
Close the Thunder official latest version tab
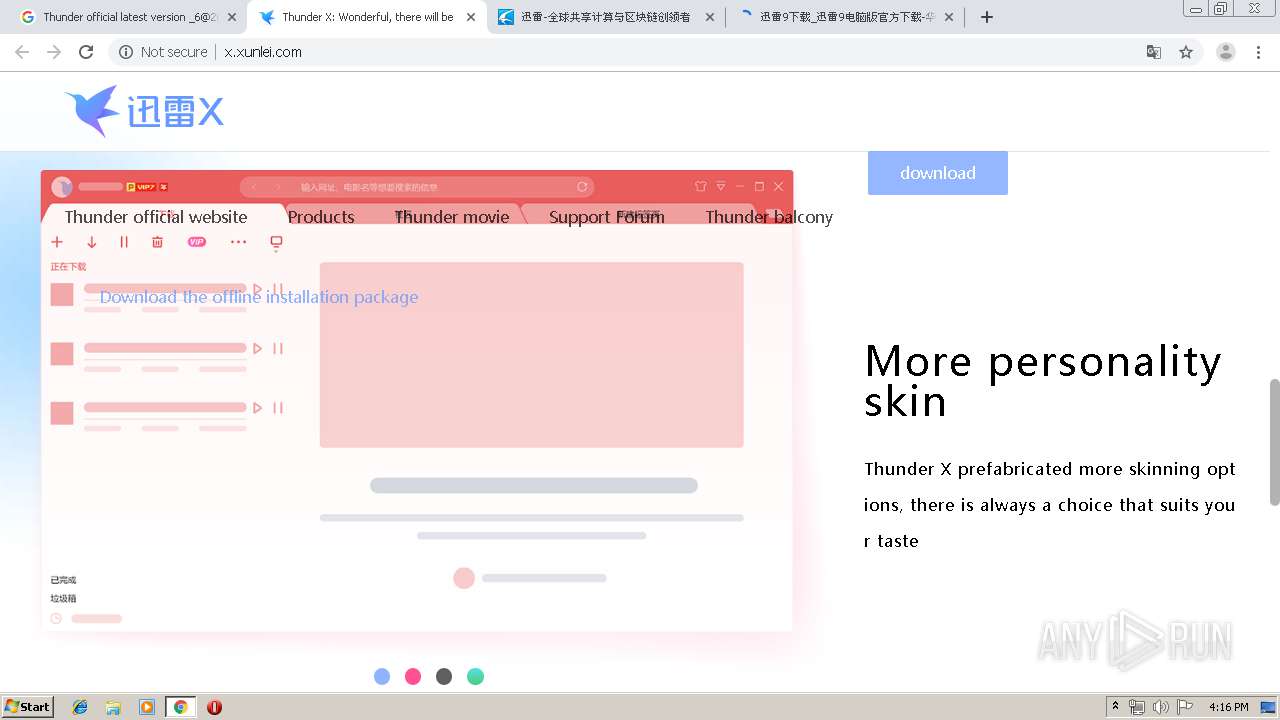231,17
